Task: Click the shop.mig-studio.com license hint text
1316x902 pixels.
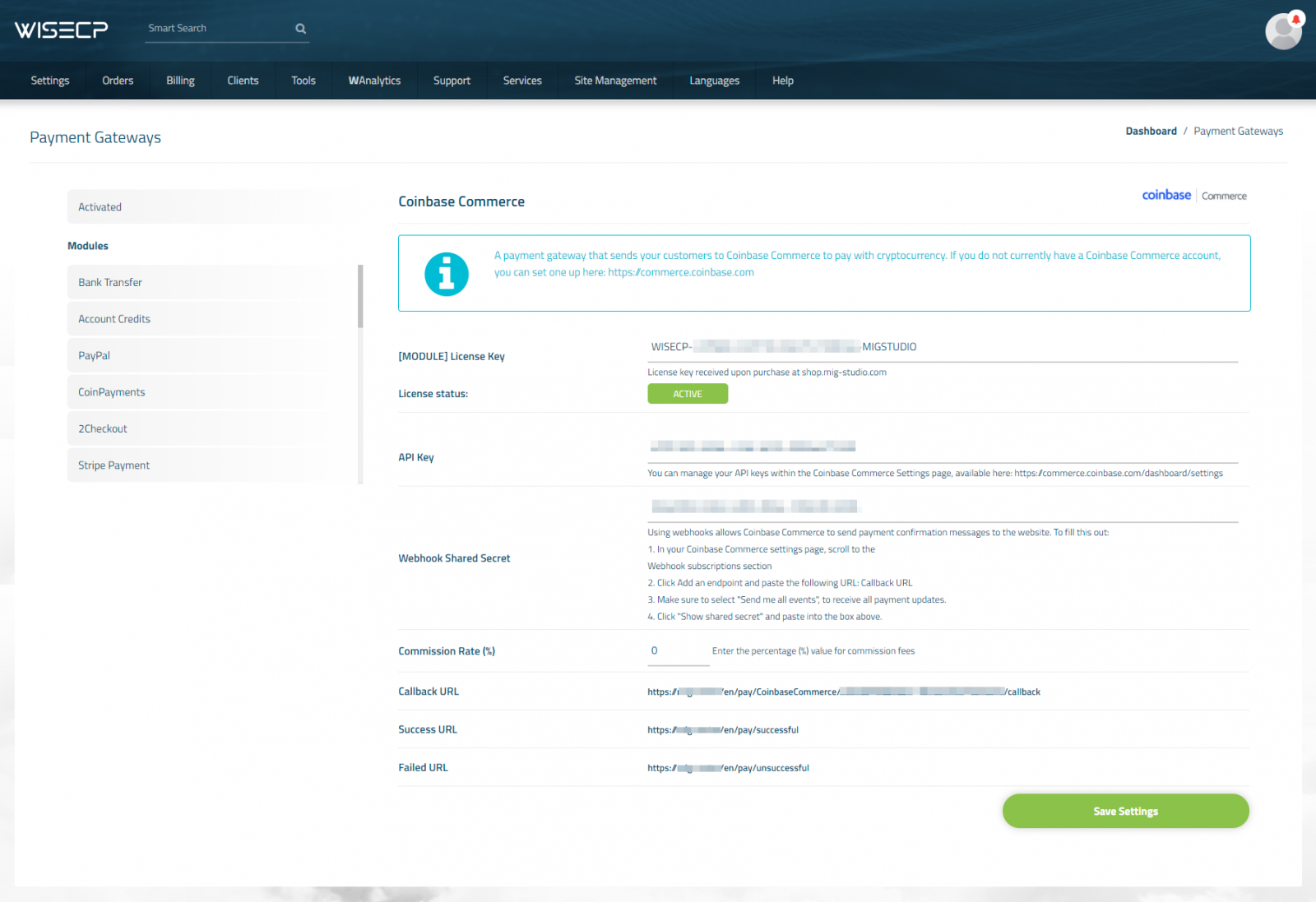Action: (767, 372)
